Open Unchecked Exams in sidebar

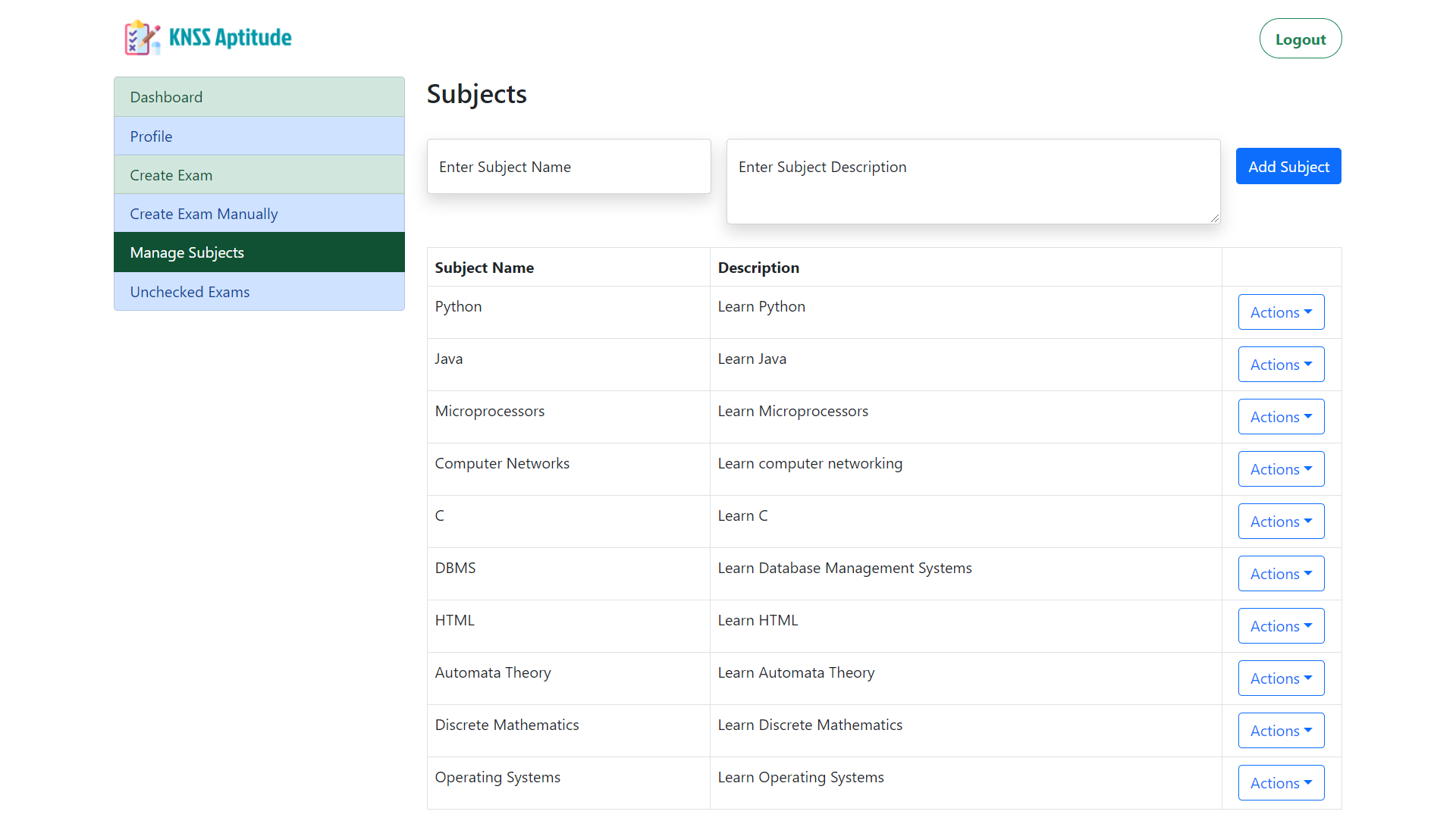click(259, 292)
